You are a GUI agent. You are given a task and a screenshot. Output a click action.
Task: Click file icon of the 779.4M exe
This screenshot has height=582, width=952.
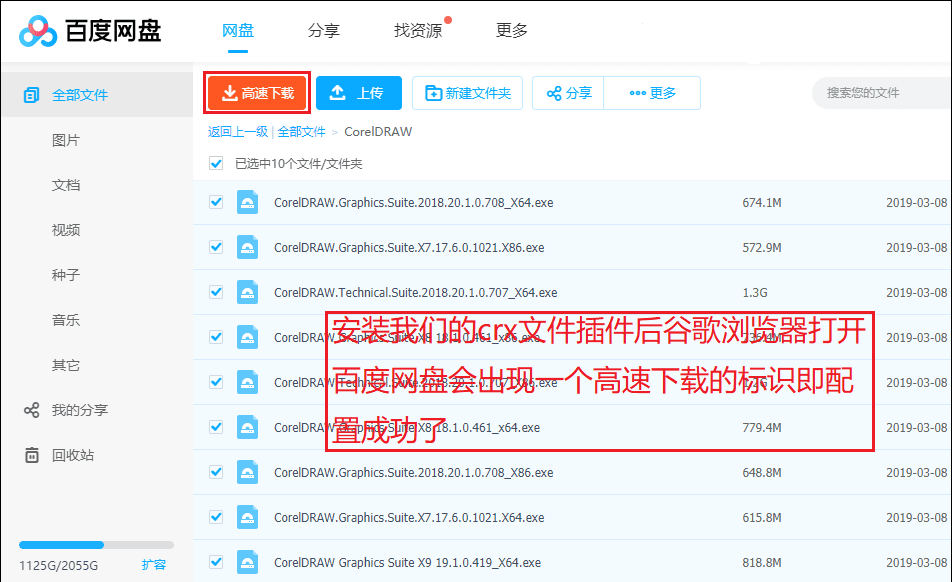[247, 427]
